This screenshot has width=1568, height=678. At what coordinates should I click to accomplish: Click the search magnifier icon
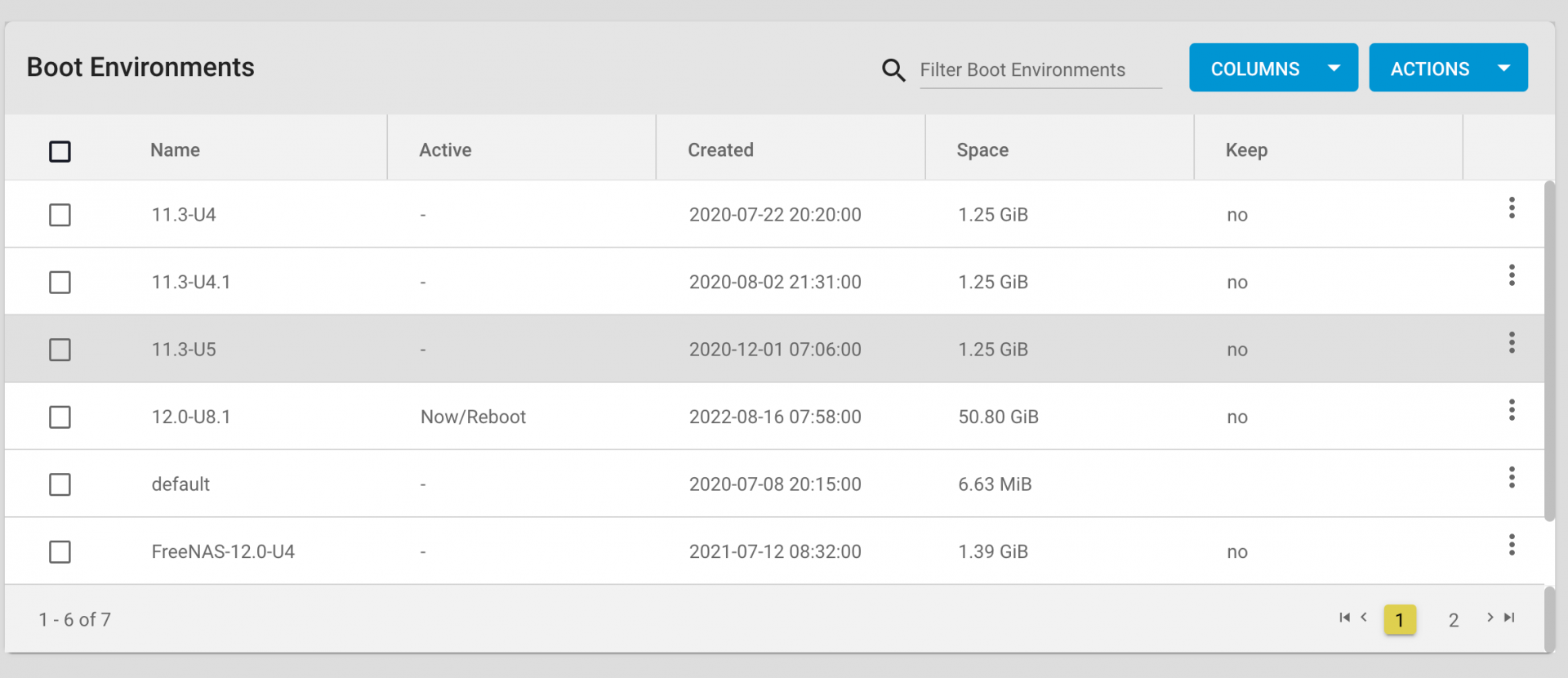pyautogui.click(x=893, y=70)
